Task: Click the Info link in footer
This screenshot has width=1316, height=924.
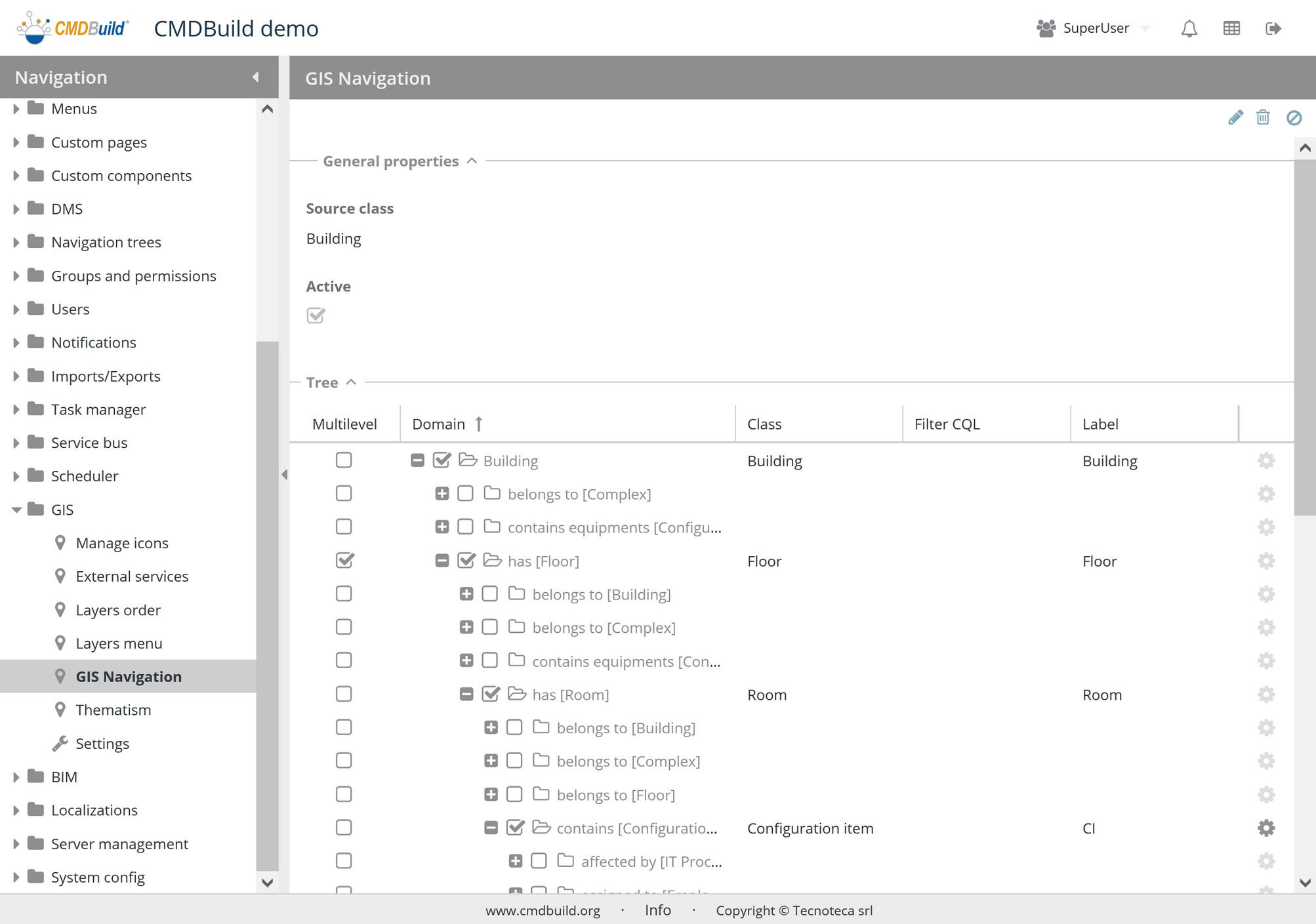Action: (657, 910)
